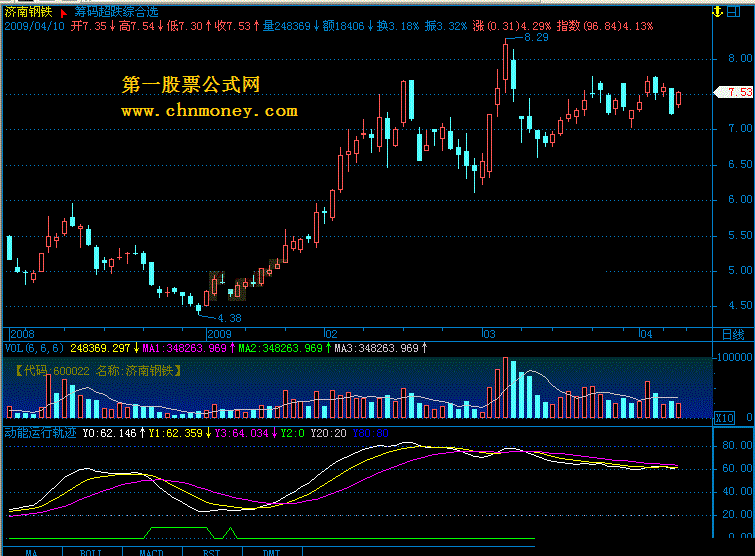
Task: Click the 收7.53 close price text
Action: [233, 26]
